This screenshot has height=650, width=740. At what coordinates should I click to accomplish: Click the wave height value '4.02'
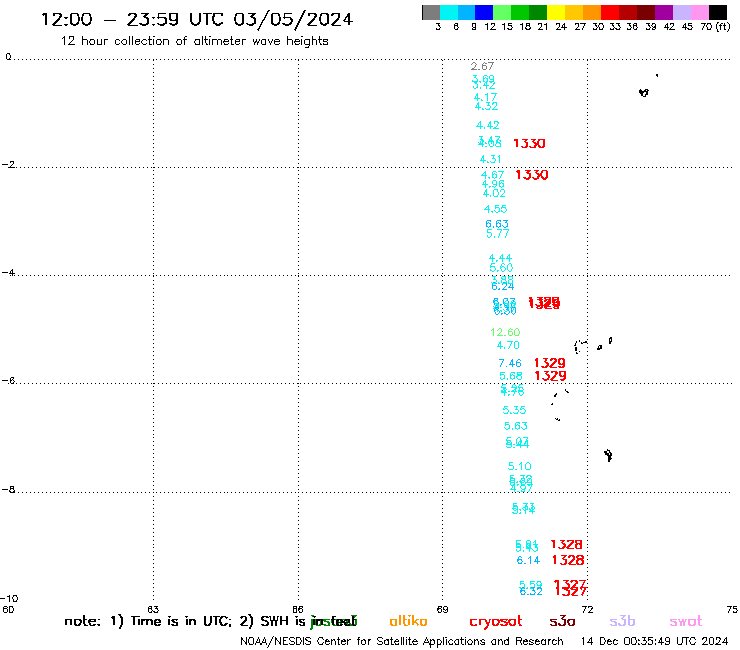pyautogui.click(x=494, y=193)
